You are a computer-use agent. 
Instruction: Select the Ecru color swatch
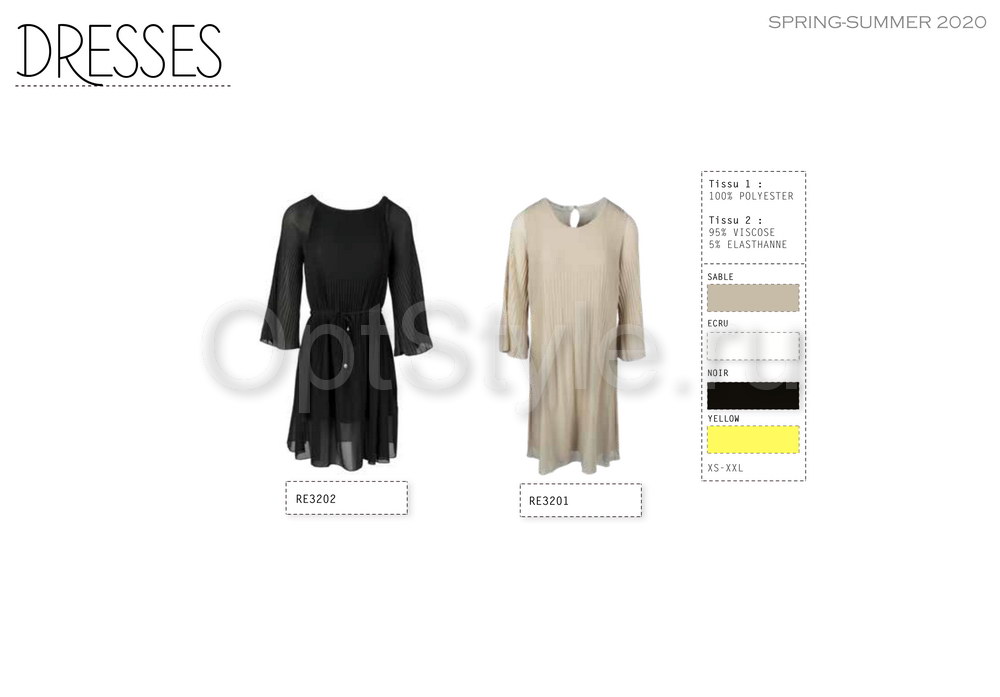753,346
